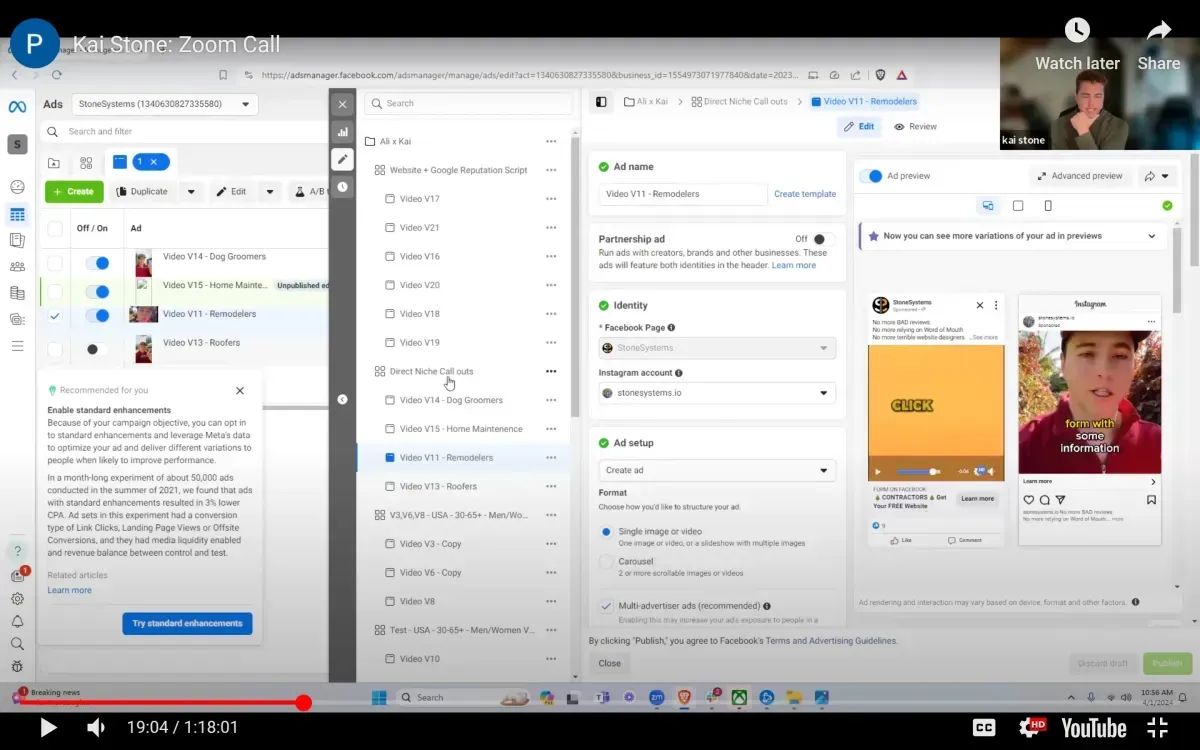Select the pencil edit icon in edit strip
Viewport: 1200px width, 750px height.
coord(343,159)
